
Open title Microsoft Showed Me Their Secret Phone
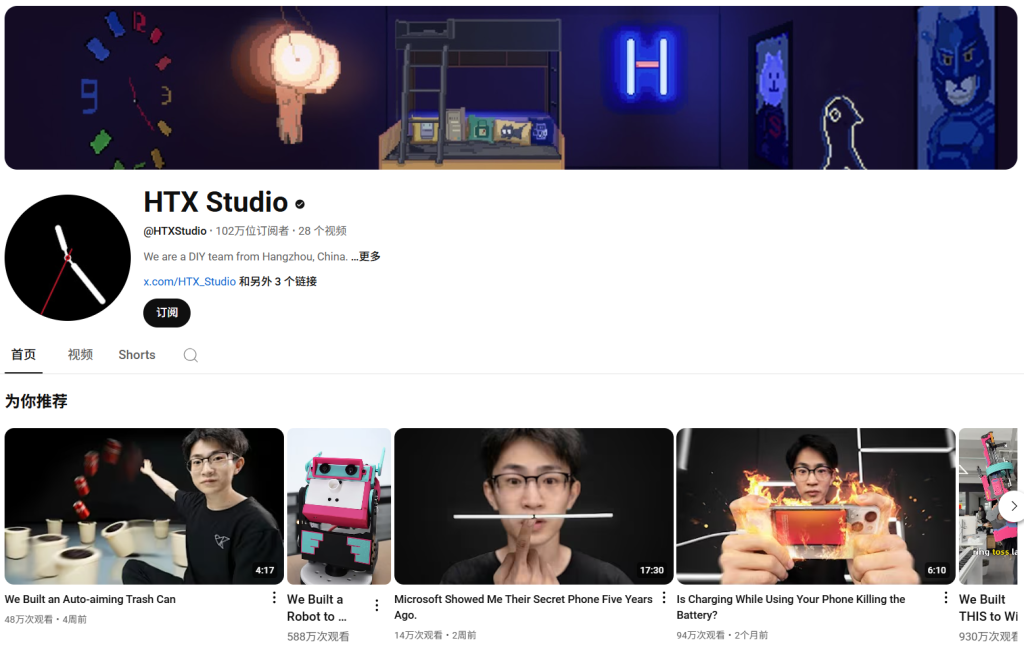pos(523,607)
